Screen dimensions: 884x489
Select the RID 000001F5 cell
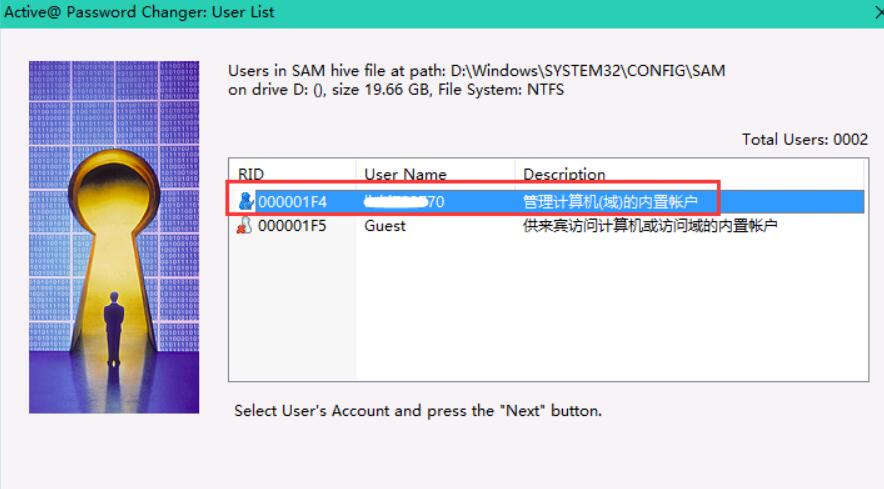pos(292,226)
